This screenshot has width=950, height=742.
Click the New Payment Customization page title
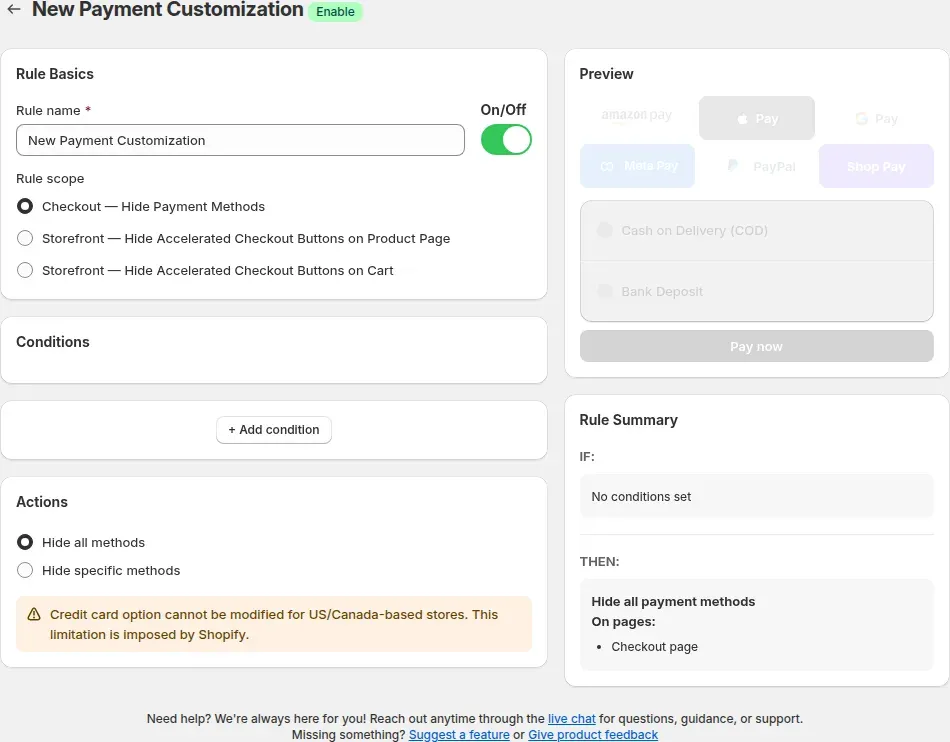pyautogui.click(x=168, y=9)
